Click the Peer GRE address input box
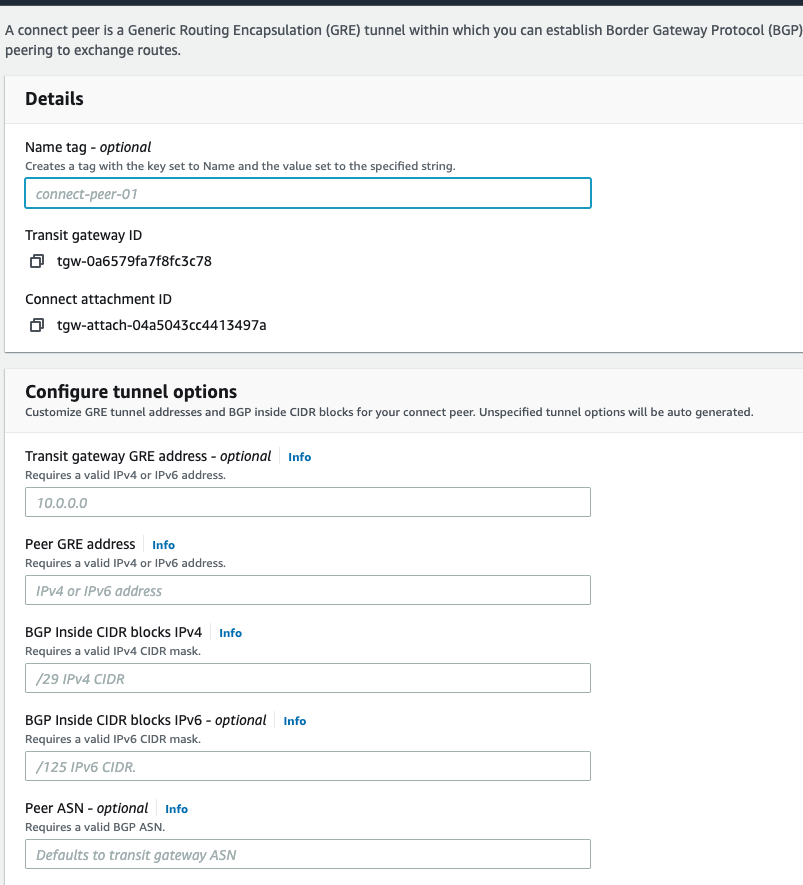 pyautogui.click(x=307, y=590)
